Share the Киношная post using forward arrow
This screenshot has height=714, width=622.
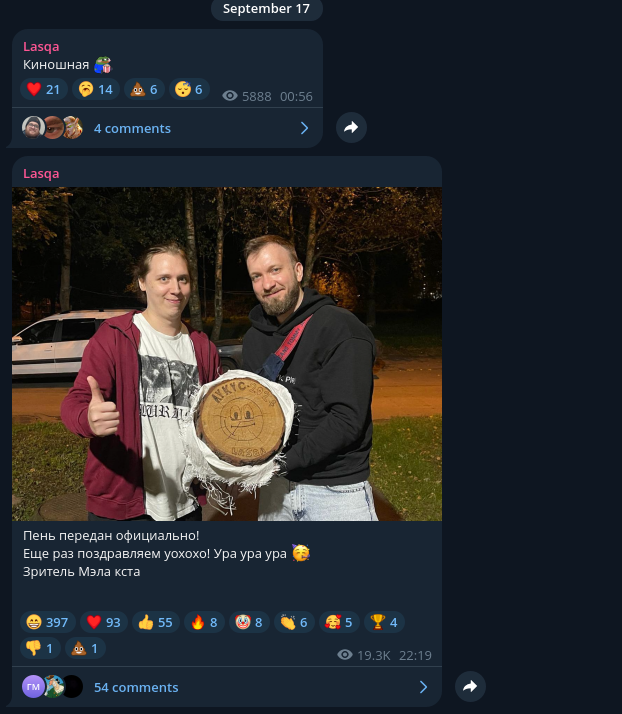351,128
